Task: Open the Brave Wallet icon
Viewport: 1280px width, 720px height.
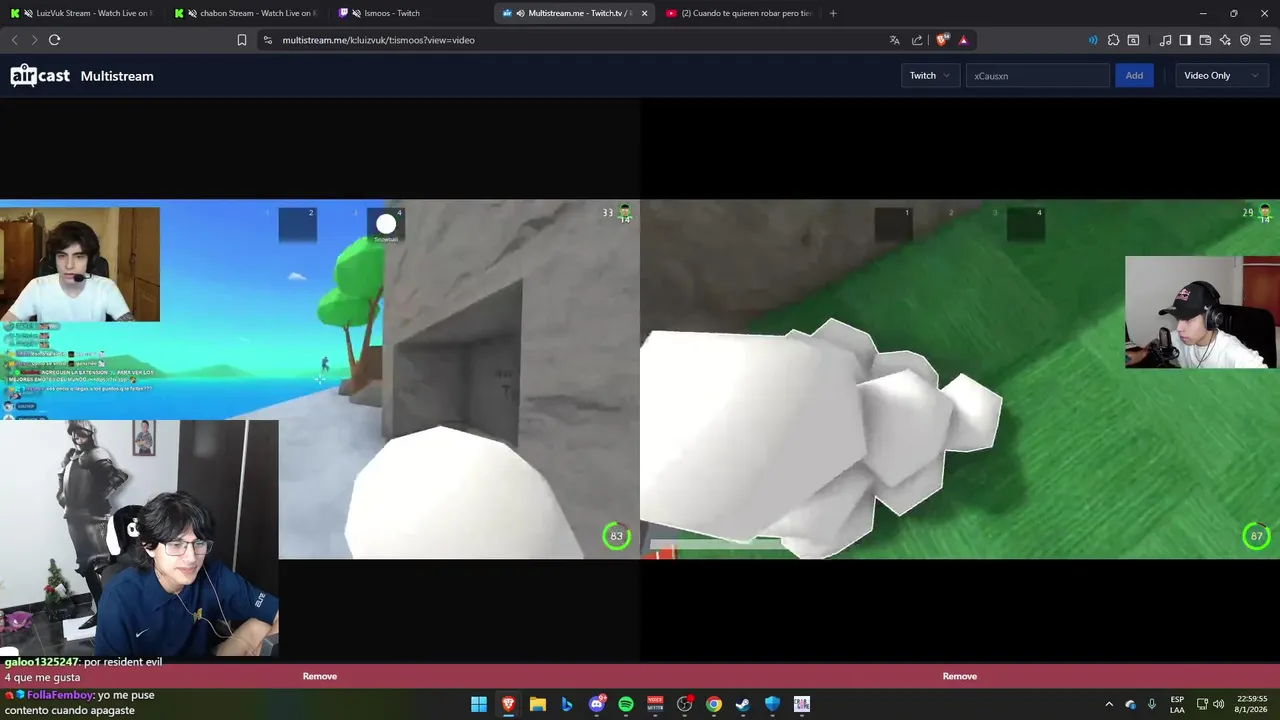Action: [1205, 40]
